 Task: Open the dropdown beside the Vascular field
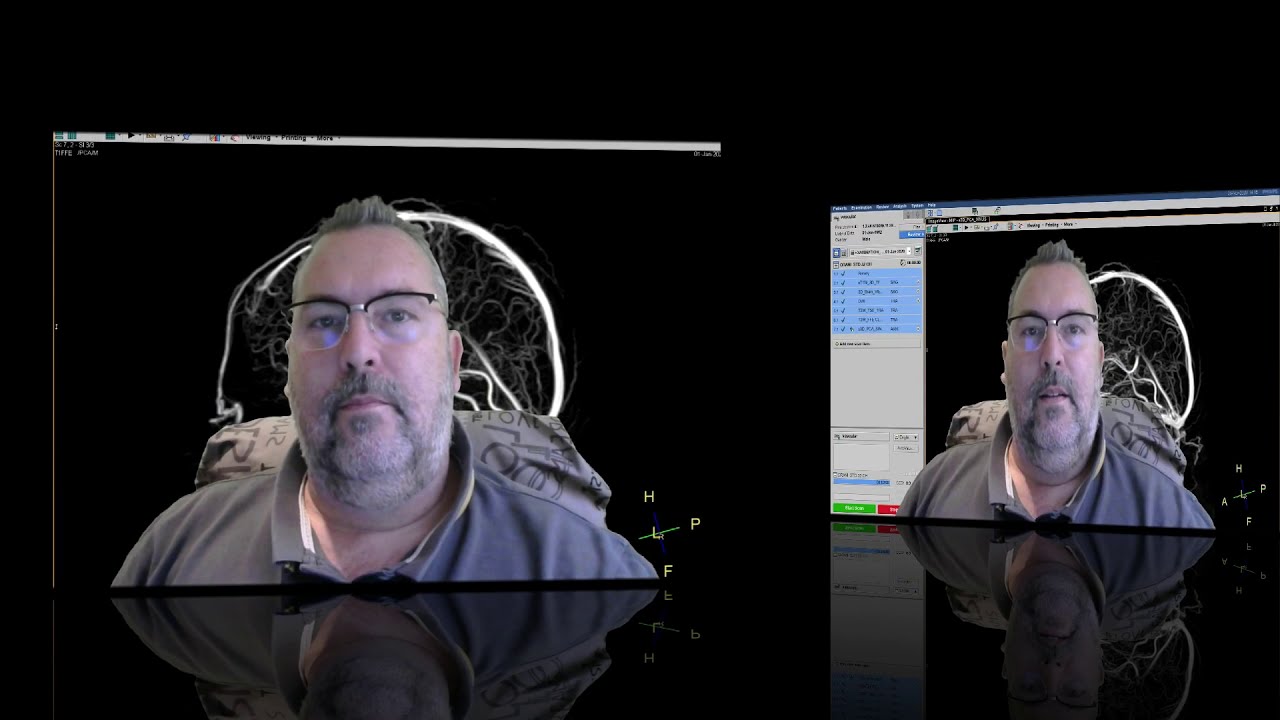coord(905,437)
